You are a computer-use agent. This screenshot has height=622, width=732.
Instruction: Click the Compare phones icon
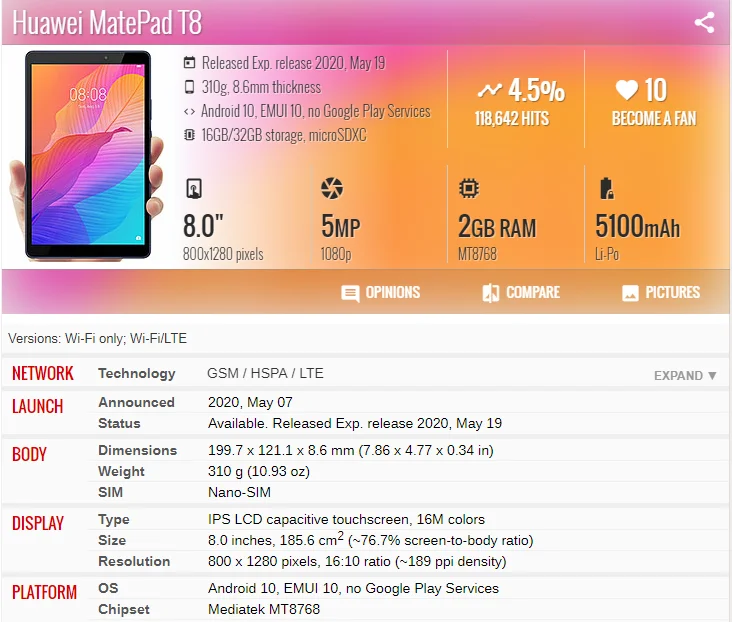[491, 293]
